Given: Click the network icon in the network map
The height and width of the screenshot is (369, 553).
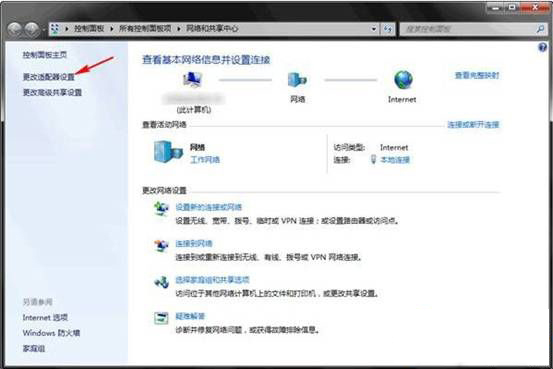Looking at the screenshot, I should (x=297, y=80).
